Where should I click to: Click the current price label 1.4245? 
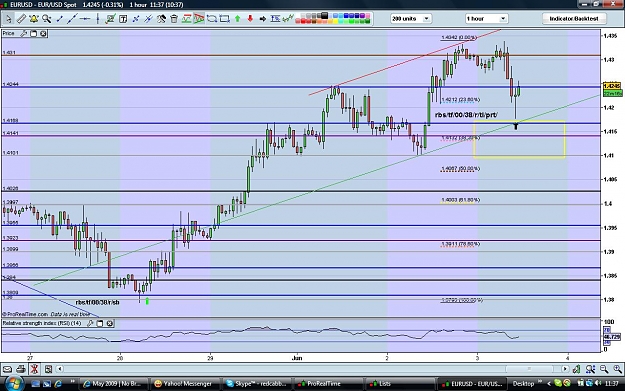(612, 86)
